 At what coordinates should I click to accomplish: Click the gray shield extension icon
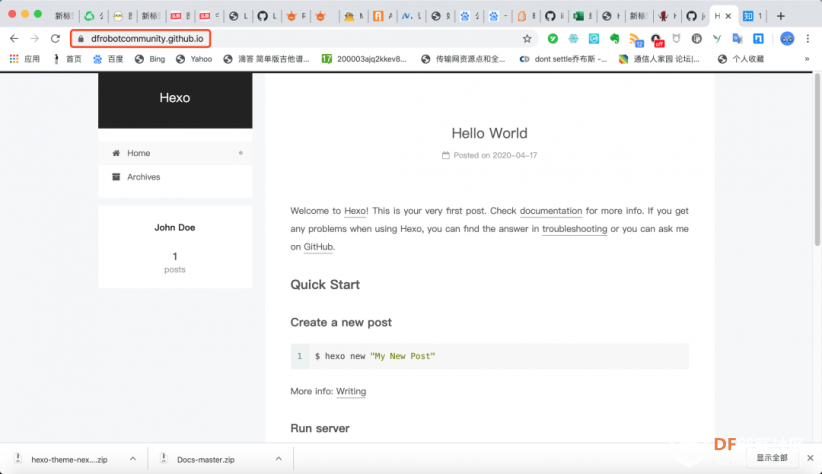[676, 38]
